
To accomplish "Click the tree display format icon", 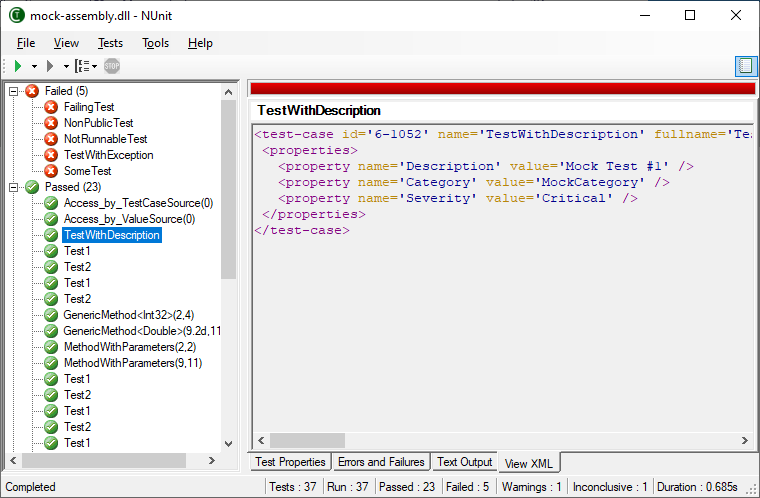I will click(82, 66).
